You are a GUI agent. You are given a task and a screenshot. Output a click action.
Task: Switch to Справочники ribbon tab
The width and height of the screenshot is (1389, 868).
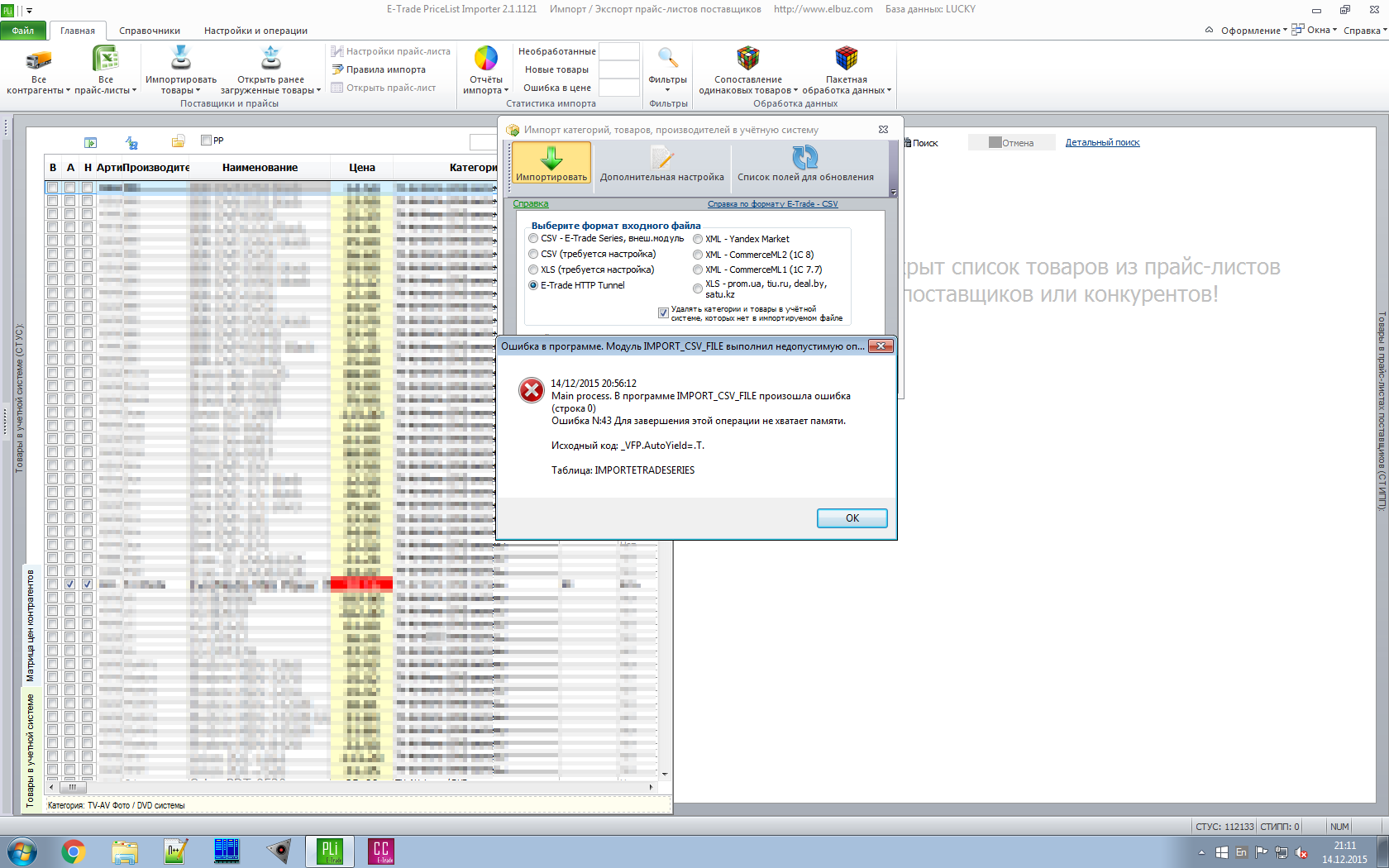pyautogui.click(x=150, y=31)
